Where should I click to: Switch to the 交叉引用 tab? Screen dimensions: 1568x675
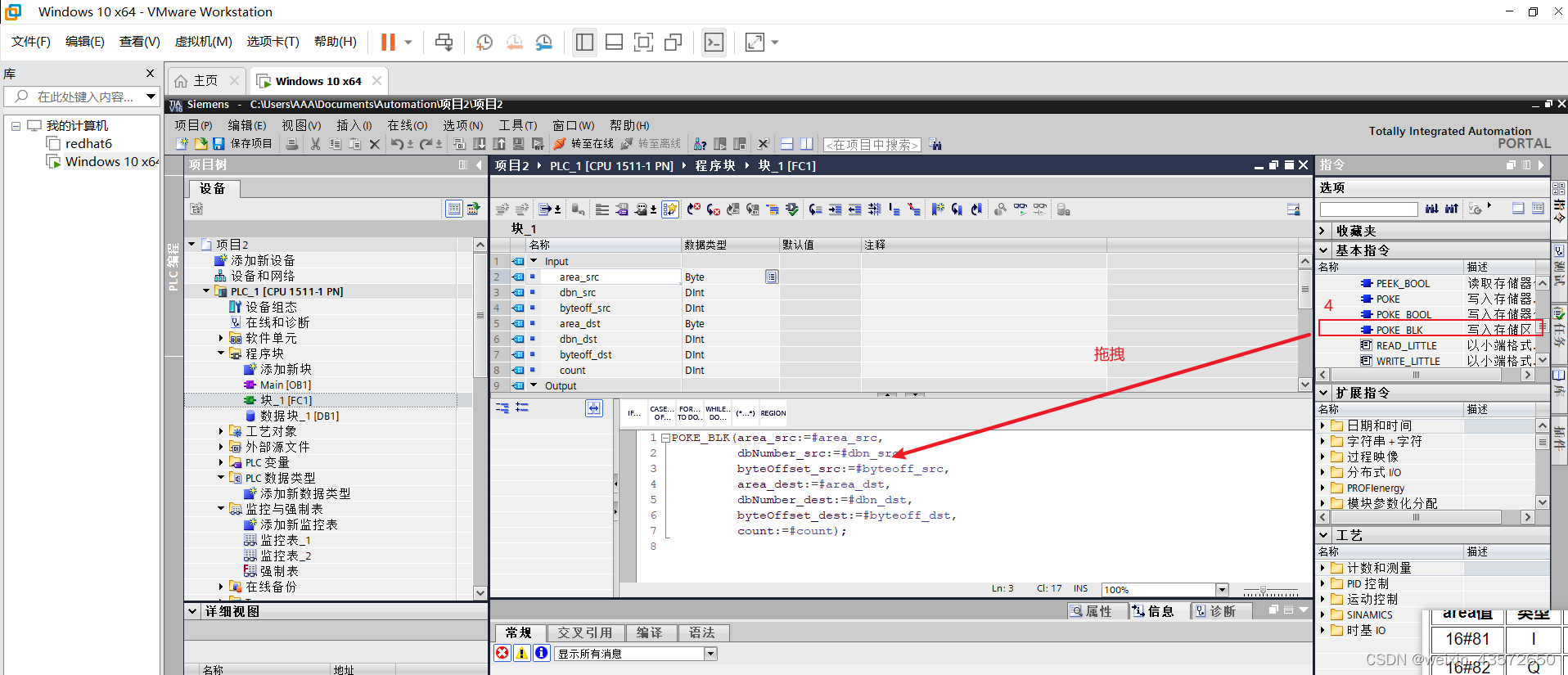tap(584, 632)
